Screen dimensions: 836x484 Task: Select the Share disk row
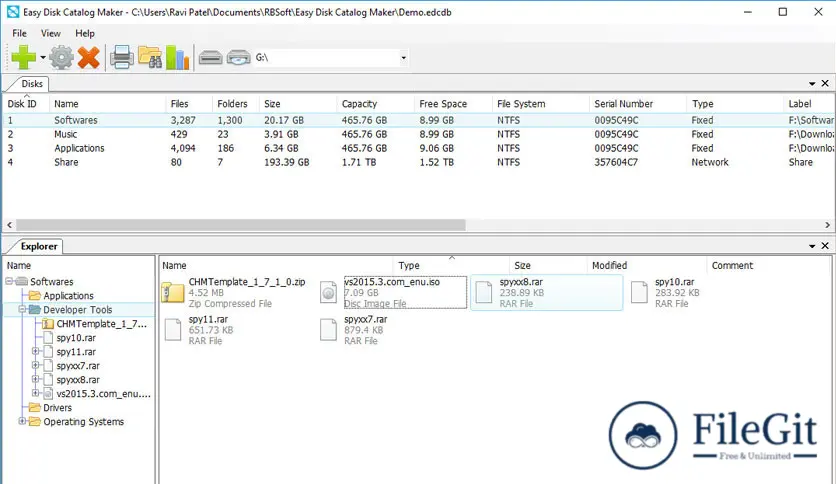418,162
